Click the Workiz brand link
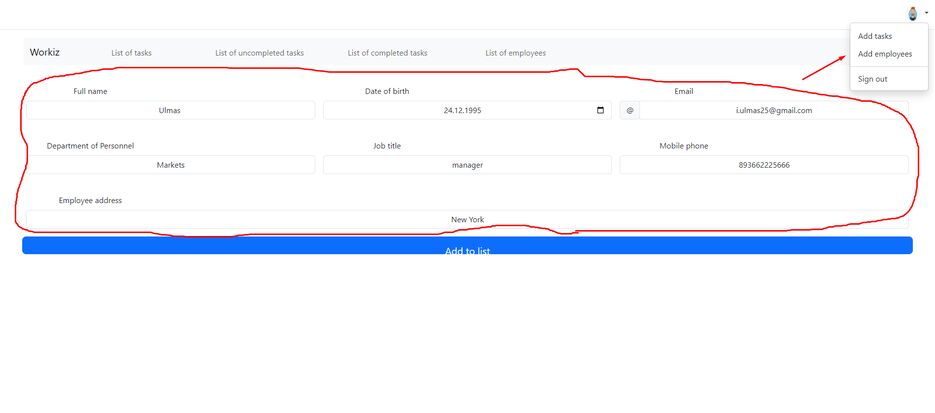 point(45,52)
